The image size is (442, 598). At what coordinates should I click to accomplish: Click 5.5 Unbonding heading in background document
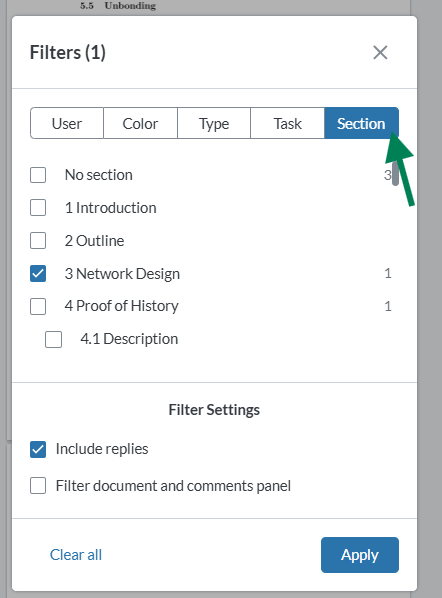pos(118,6)
